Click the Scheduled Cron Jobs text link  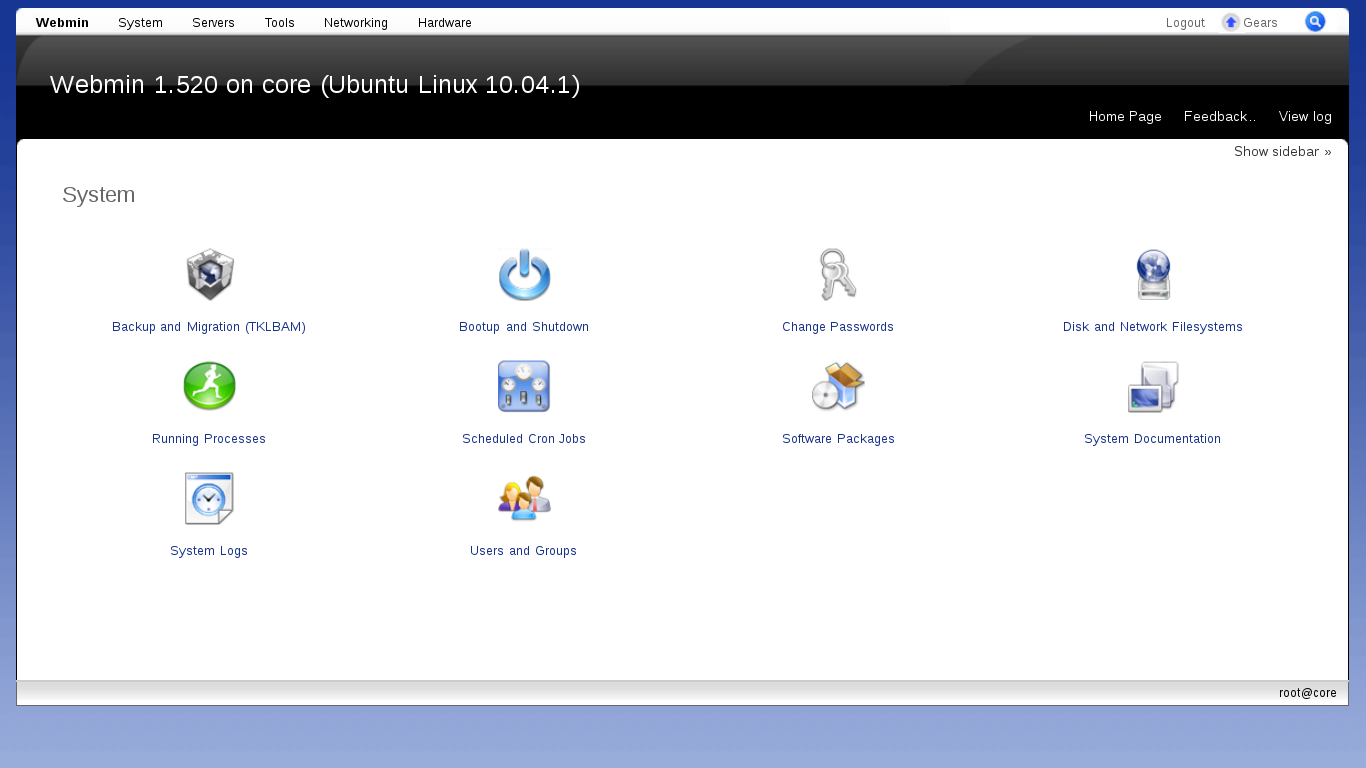tap(524, 439)
